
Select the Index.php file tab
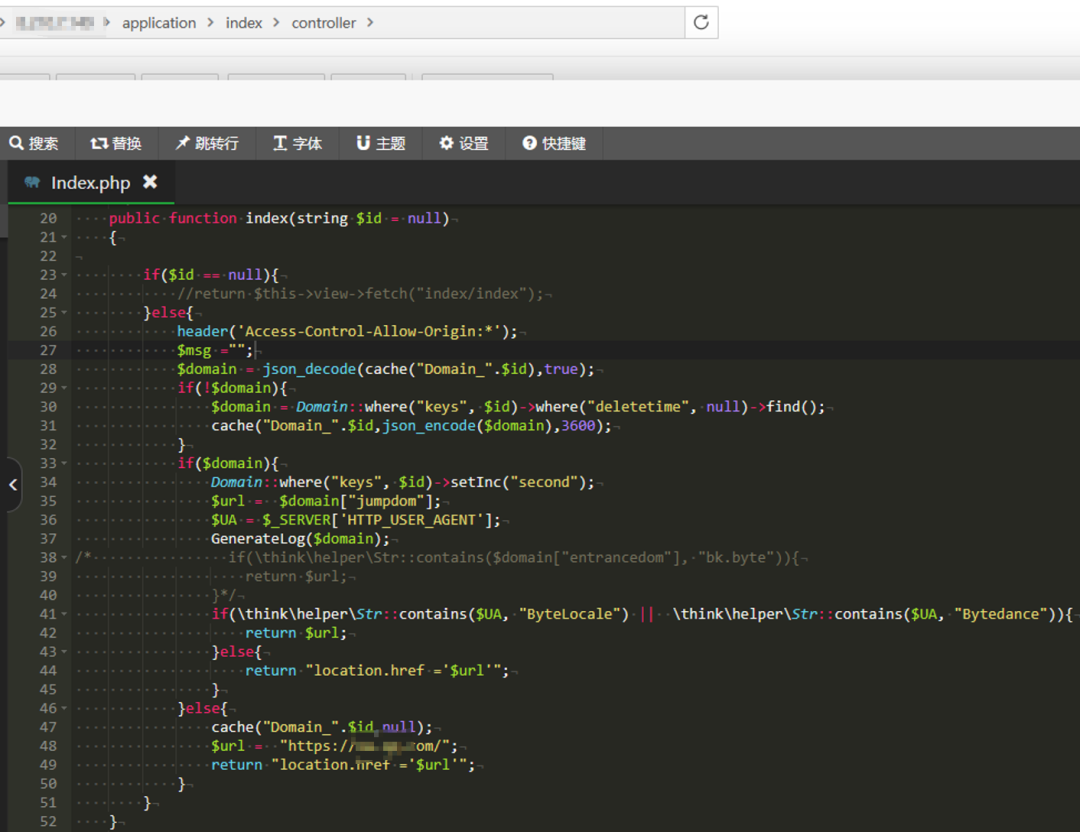pos(90,182)
